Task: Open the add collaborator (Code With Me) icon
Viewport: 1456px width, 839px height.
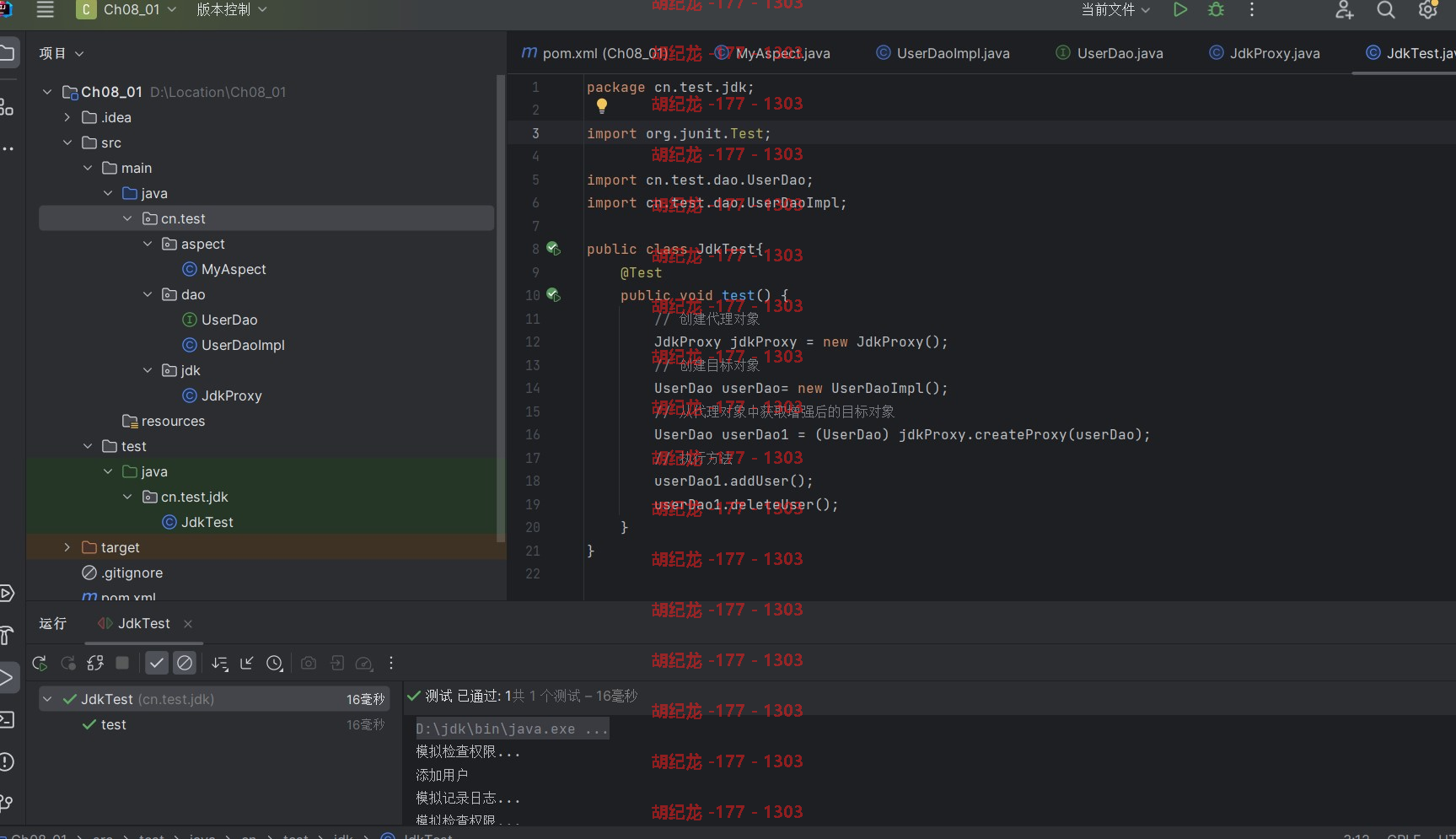Action: click(1345, 9)
